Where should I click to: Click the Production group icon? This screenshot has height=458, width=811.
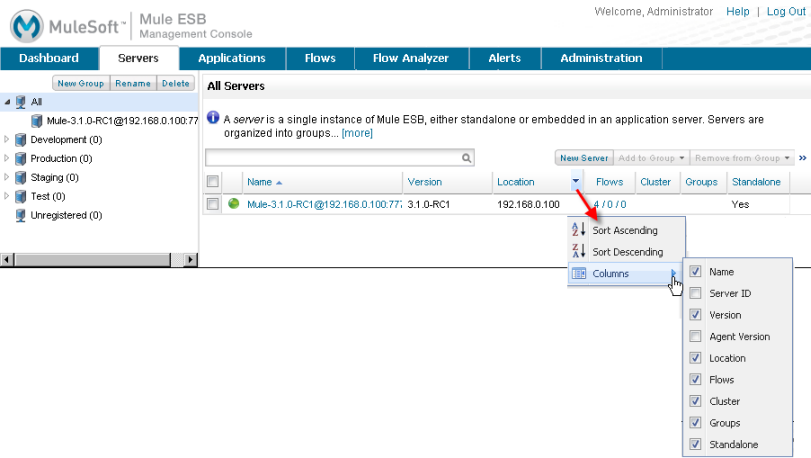(21, 159)
